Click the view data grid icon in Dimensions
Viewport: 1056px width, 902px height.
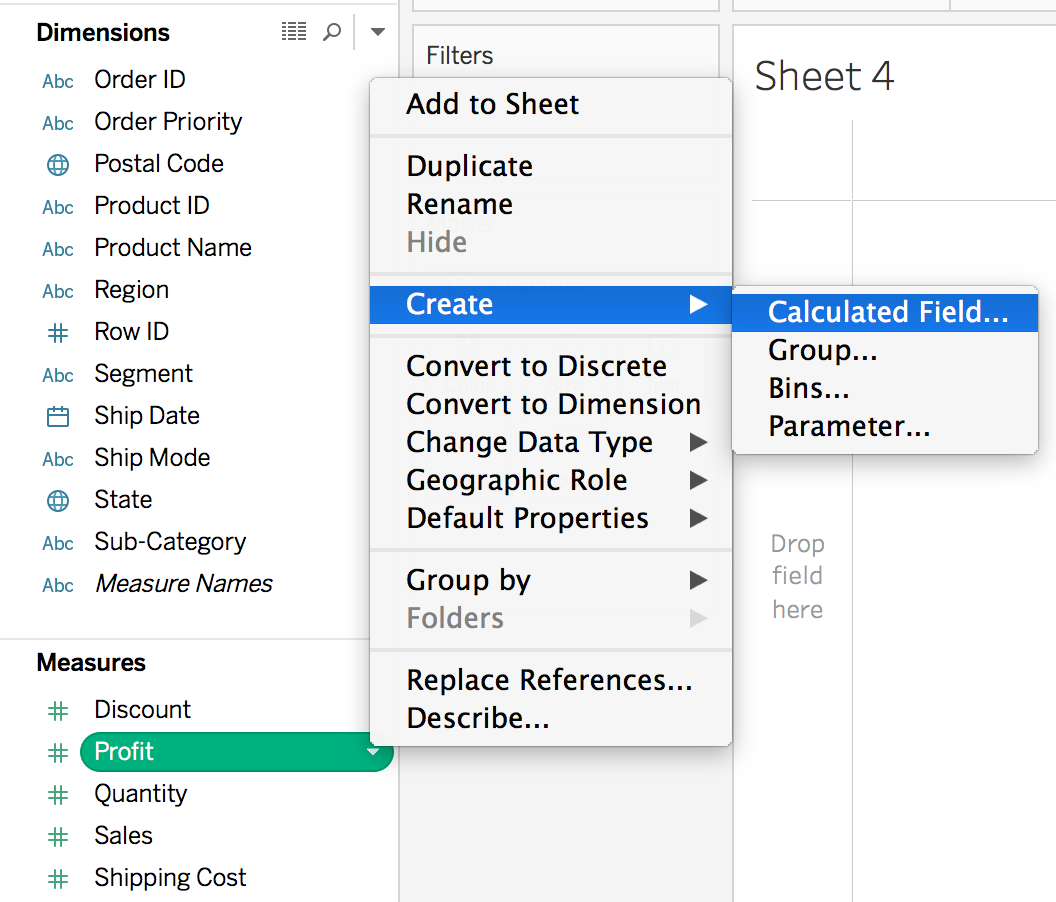tap(294, 32)
